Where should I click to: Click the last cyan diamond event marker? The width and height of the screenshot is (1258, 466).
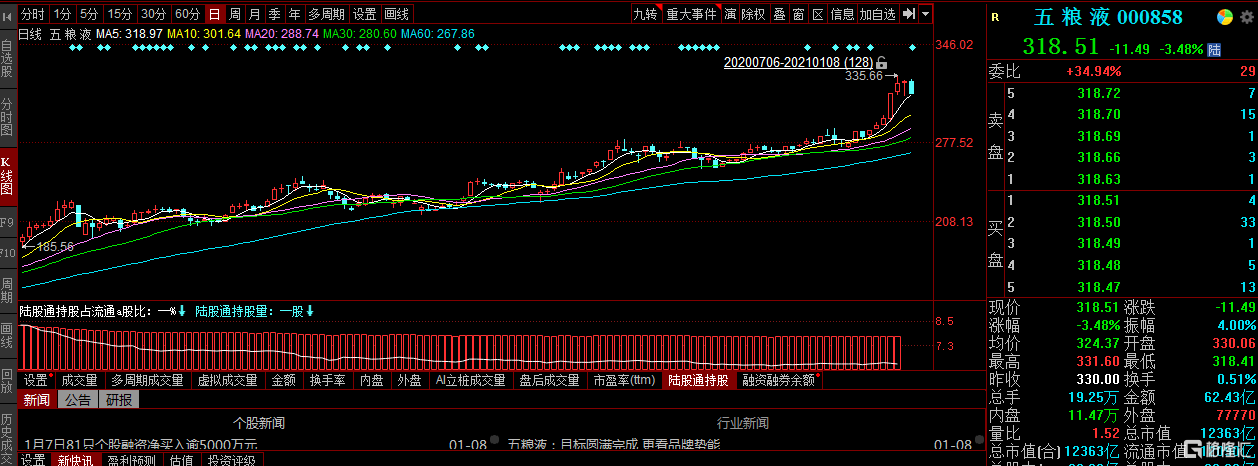click(912, 47)
